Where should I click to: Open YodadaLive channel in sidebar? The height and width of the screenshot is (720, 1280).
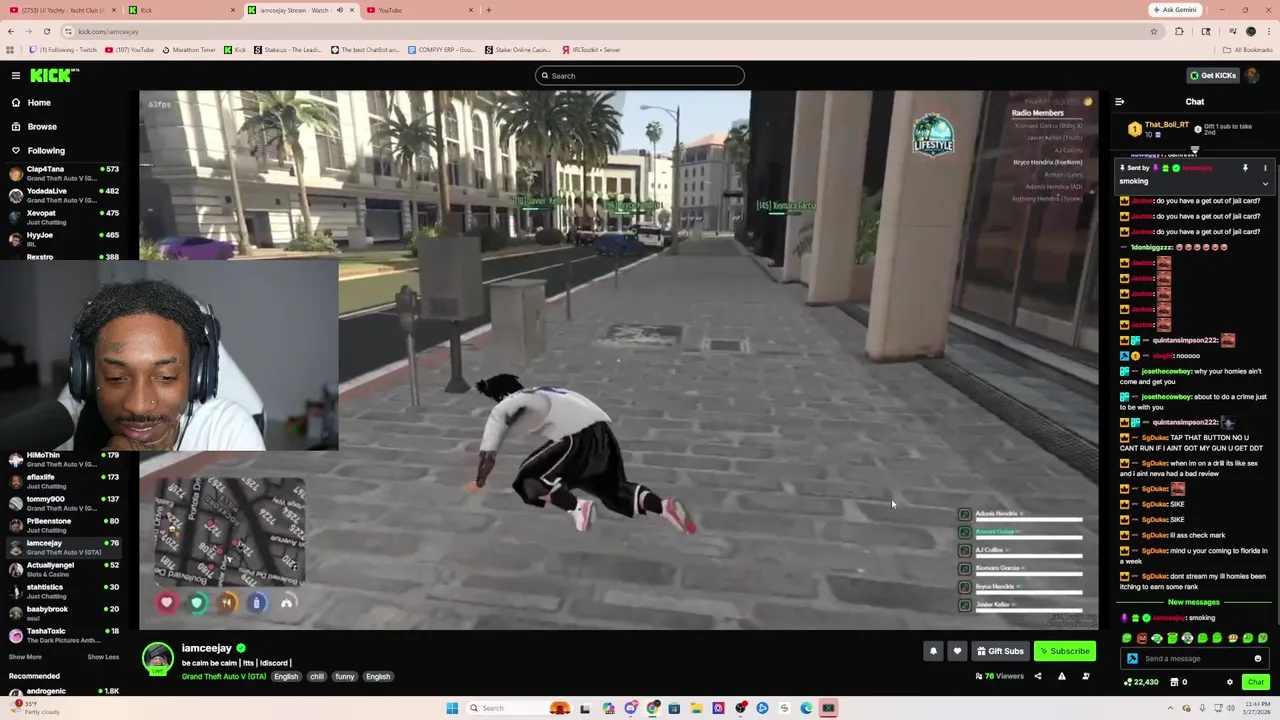pyautogui.click(x=62, y=195)
